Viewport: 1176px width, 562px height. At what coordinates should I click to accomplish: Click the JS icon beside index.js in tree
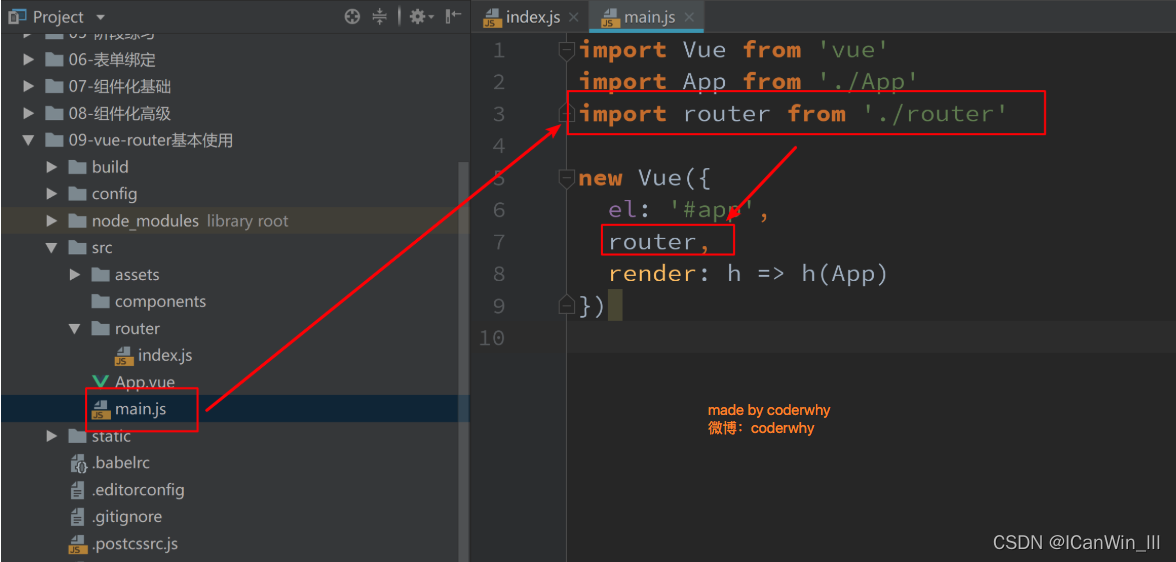click(124, 356)
